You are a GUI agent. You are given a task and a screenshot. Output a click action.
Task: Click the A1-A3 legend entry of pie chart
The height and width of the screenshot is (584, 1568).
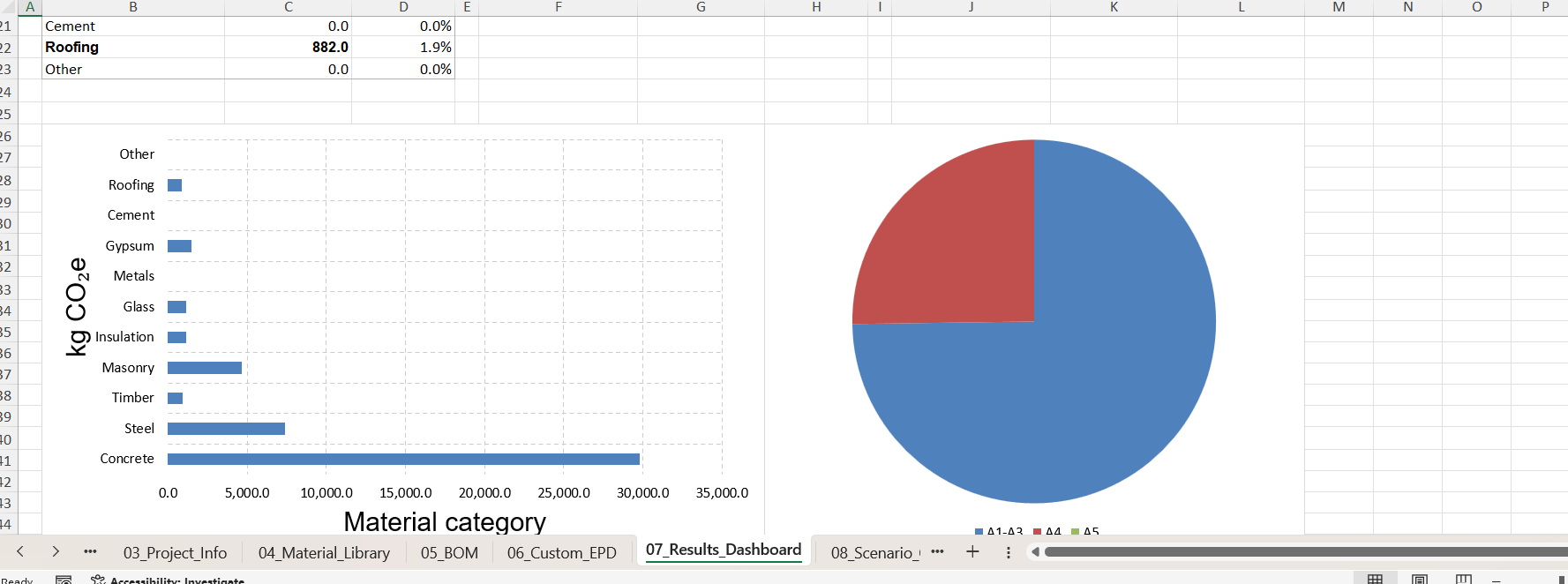pyautogui.click(x=999, y=531)
